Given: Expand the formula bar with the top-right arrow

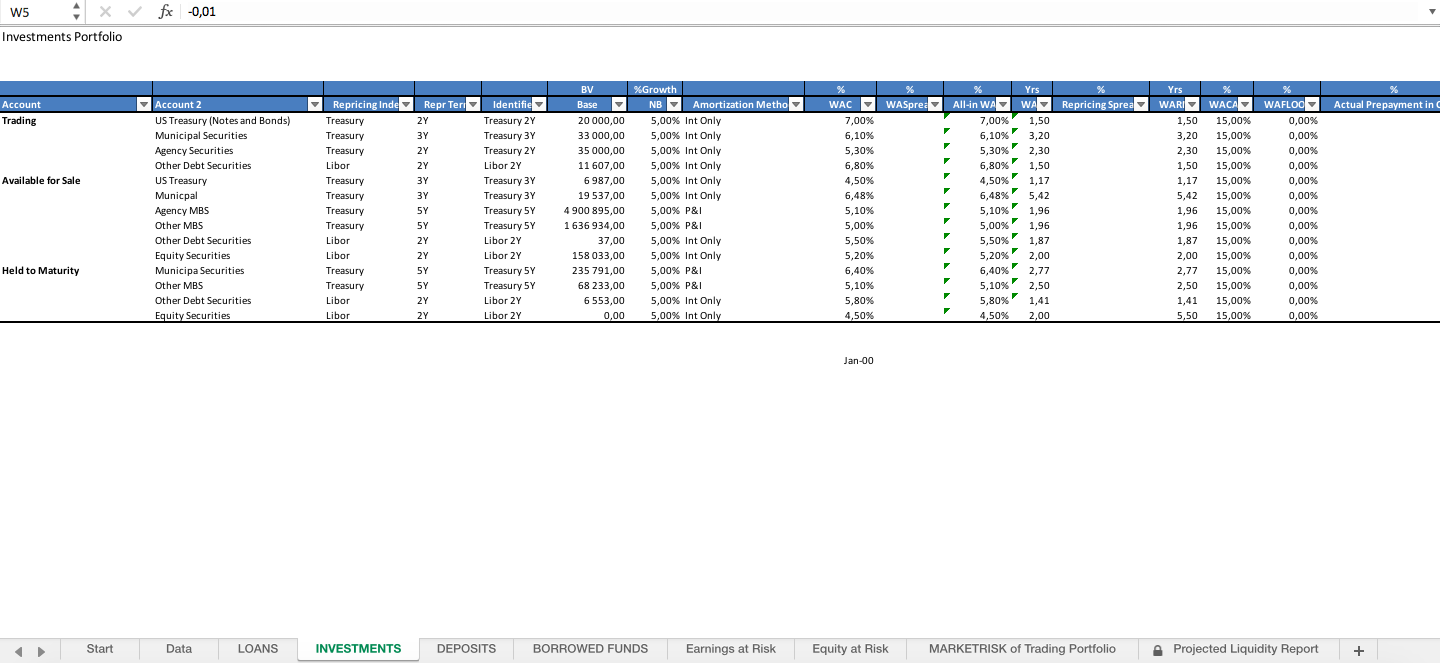Looking at the screenshot, I should (x=1432, y=12).
